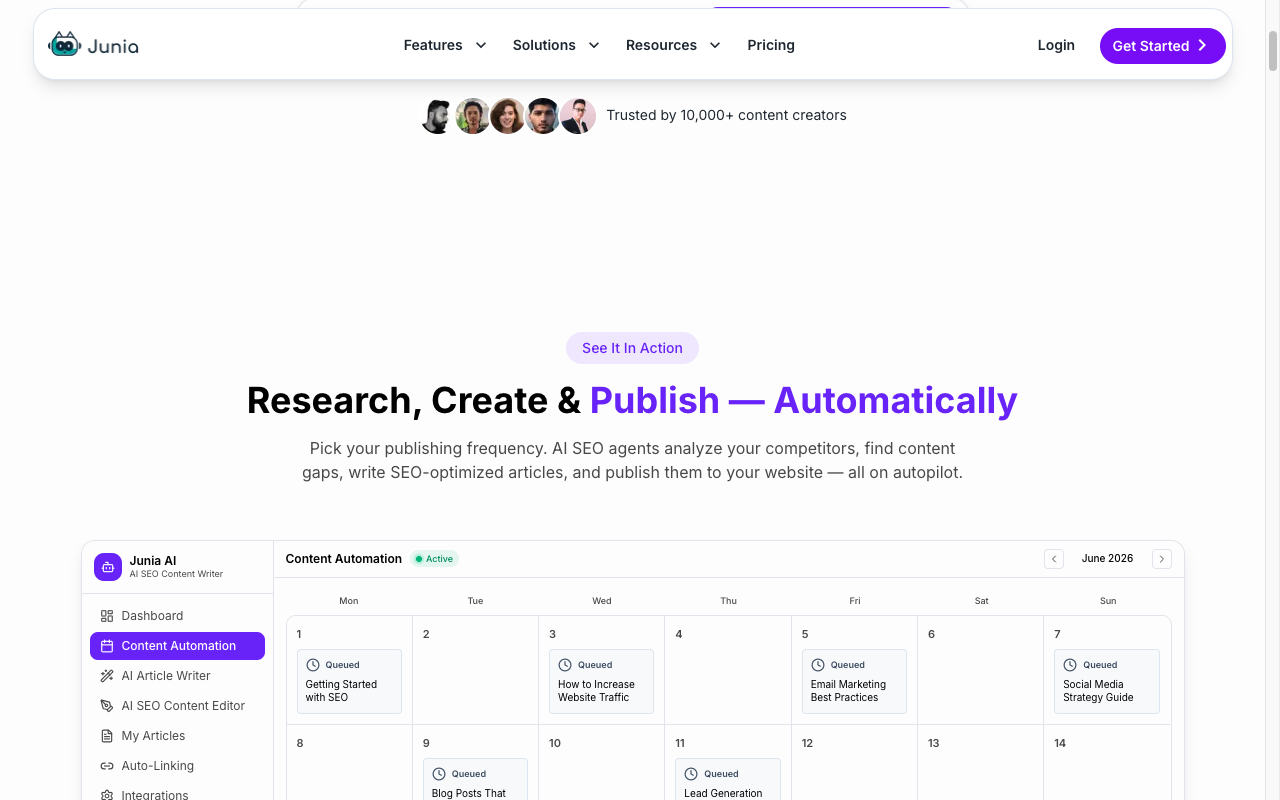Click clock icon on How to Increase Website Traffic card
1280x800 pixels.
[565, 665]
